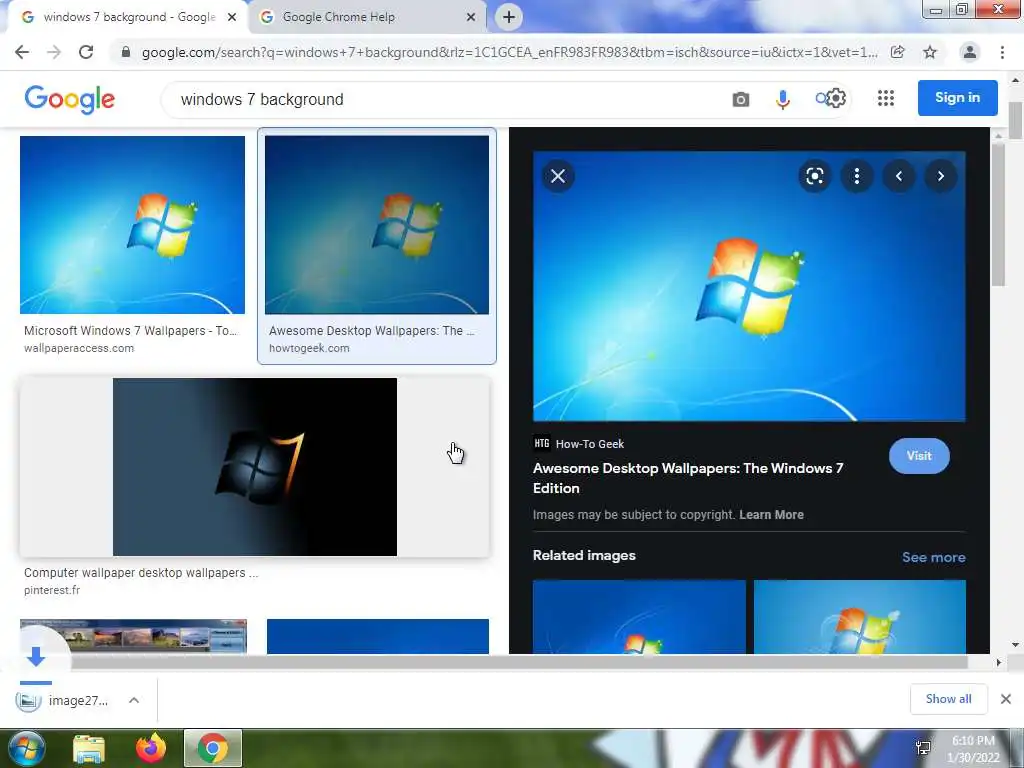This screenshot has width=1024, height=768.
Task: Close the image preview panel
Action: pyautogui.click(x=558, y=176)
